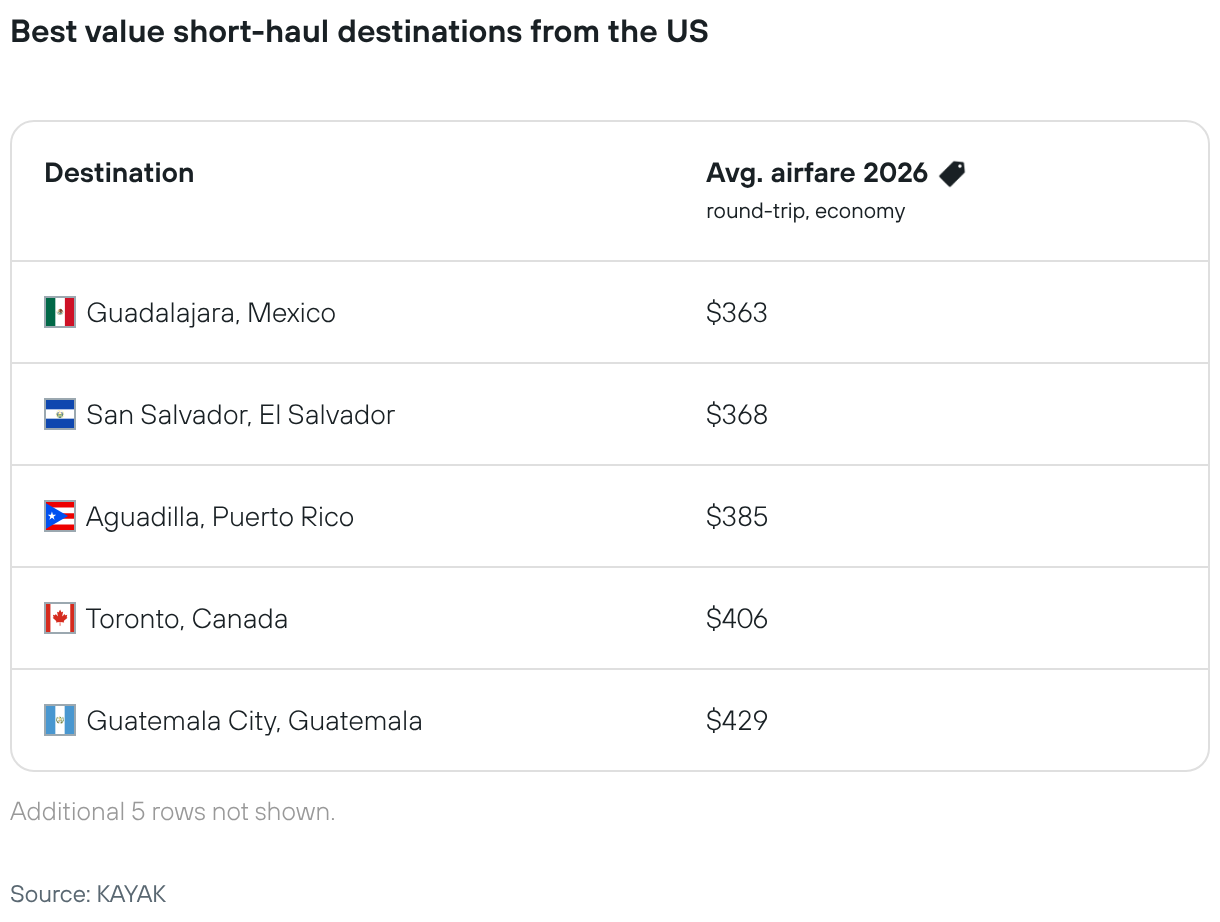Screen dimensions: 1220x922
Task: Click the Source: KAYAK attribution
Action: click(88, 894)
